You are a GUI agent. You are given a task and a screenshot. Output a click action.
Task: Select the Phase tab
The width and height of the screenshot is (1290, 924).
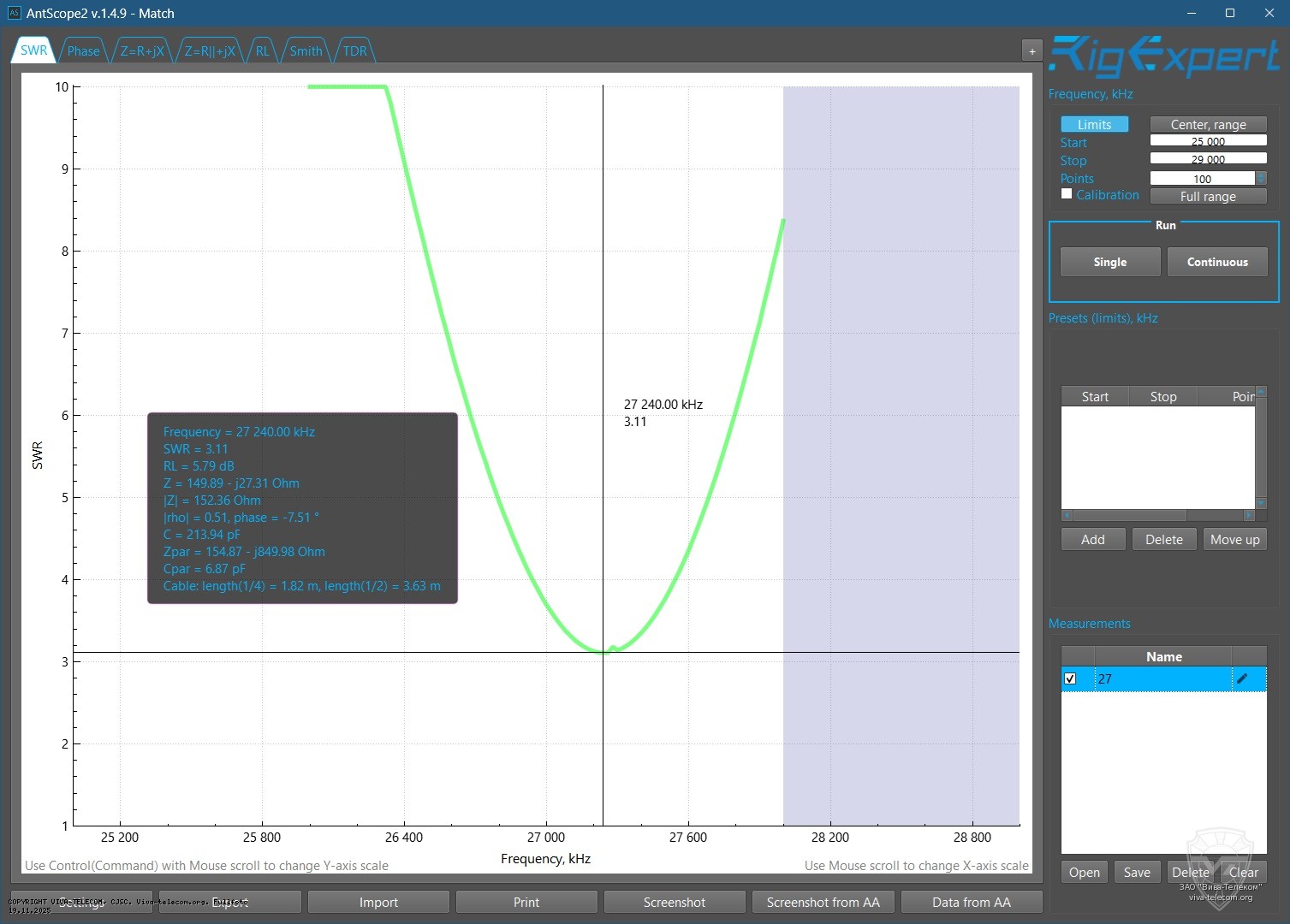coord(82,50)
